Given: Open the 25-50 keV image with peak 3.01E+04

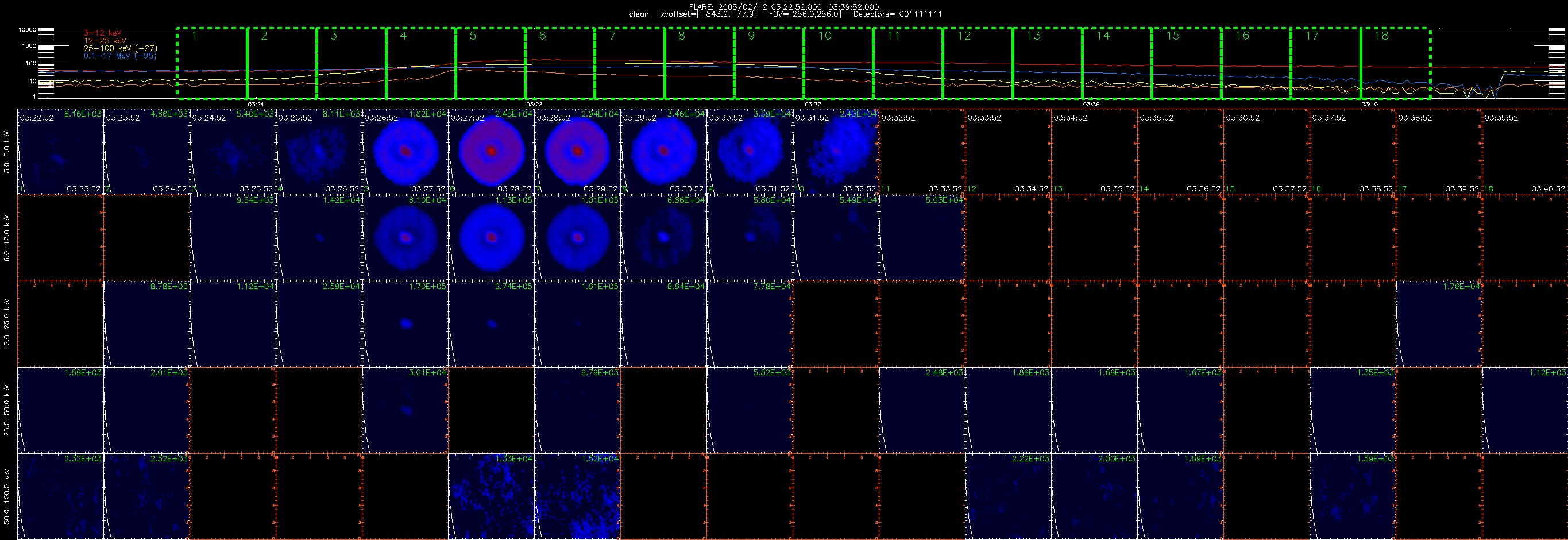Looking at the screenshot, I should 405,410.
